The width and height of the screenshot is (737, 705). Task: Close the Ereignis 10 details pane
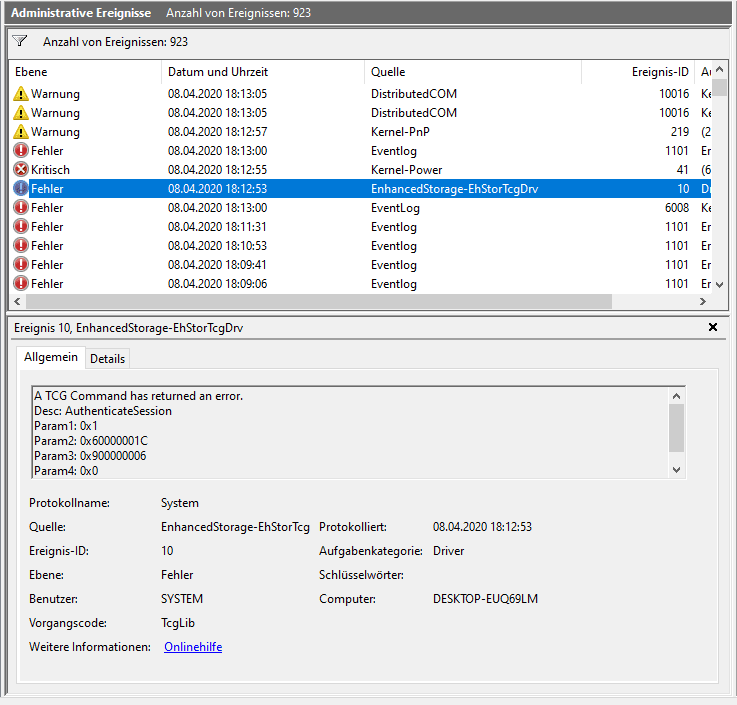[x=713, y=327]
